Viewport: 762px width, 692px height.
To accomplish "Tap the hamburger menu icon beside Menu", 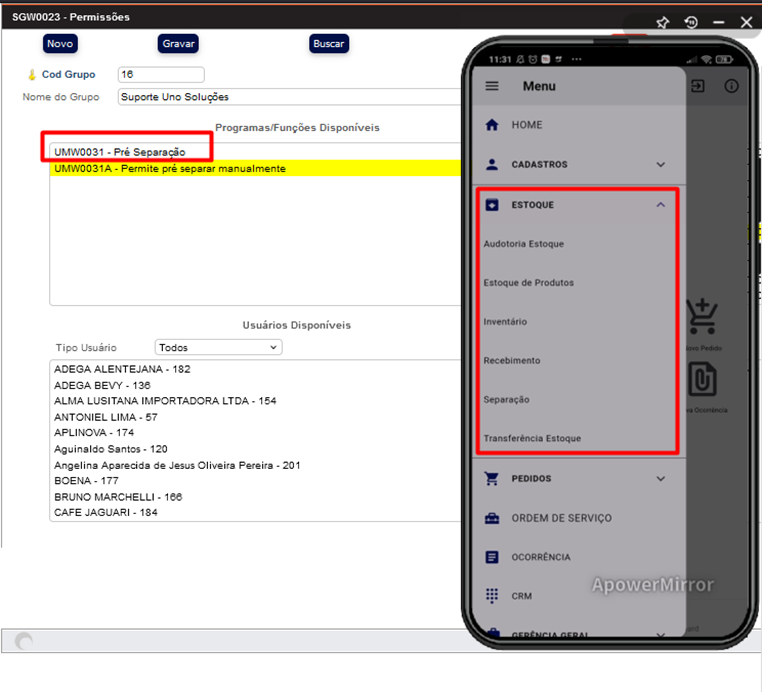I will 492,86.
